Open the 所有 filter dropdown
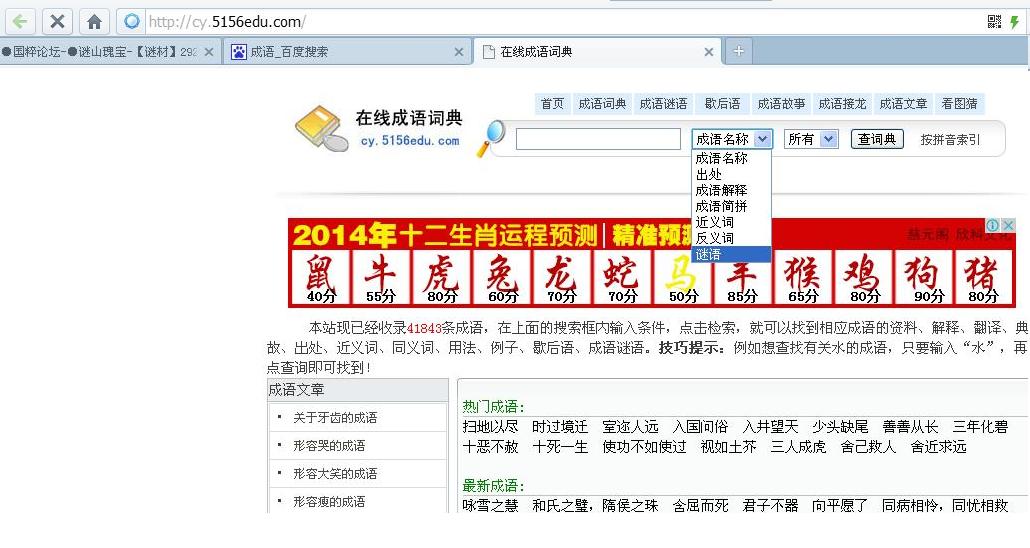Image resolution: width=1030 pixels, height=548 pixels. click(810, 139)
